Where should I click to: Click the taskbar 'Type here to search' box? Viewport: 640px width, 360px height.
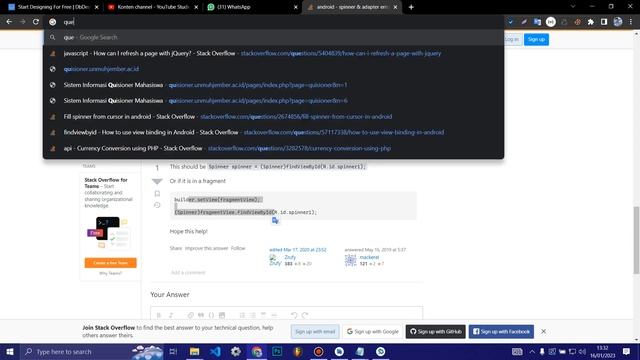click(x=91, y=351)
